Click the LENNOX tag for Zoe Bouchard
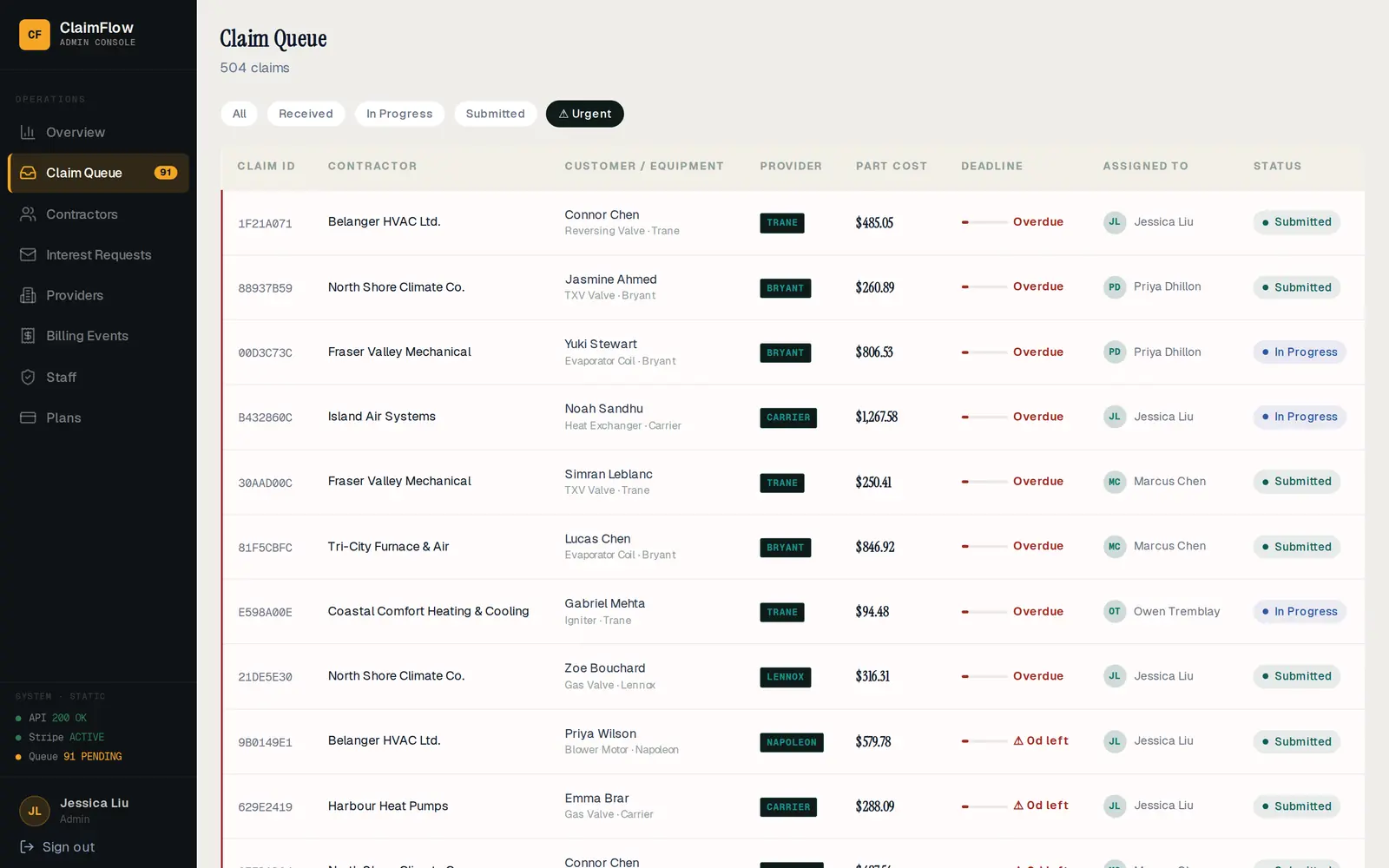The image size is (1389, 868). 786,677
